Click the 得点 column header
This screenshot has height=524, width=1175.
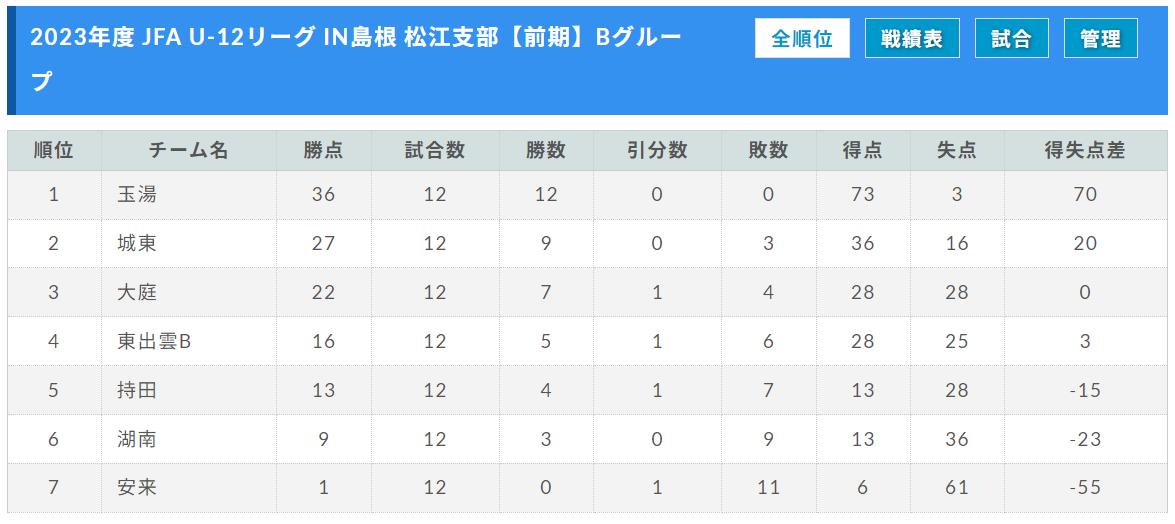[x=863, y=151]
